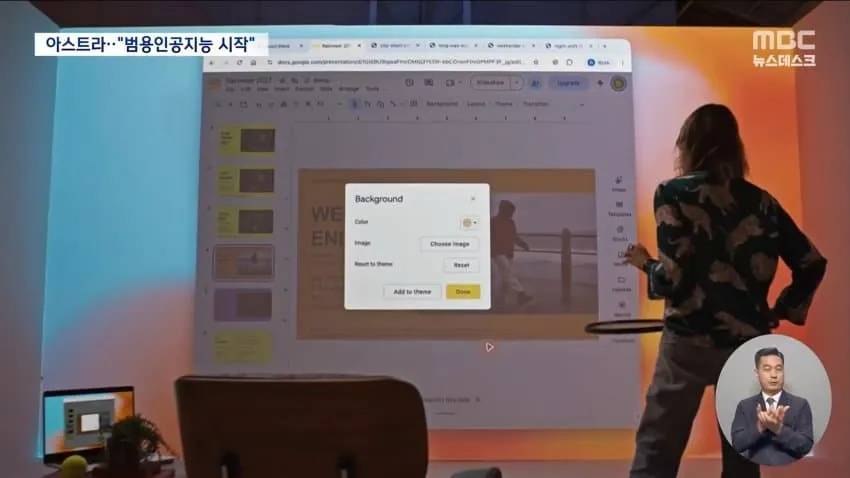
Task: Select the second slide thumbnail
Action: coord(246,180)
